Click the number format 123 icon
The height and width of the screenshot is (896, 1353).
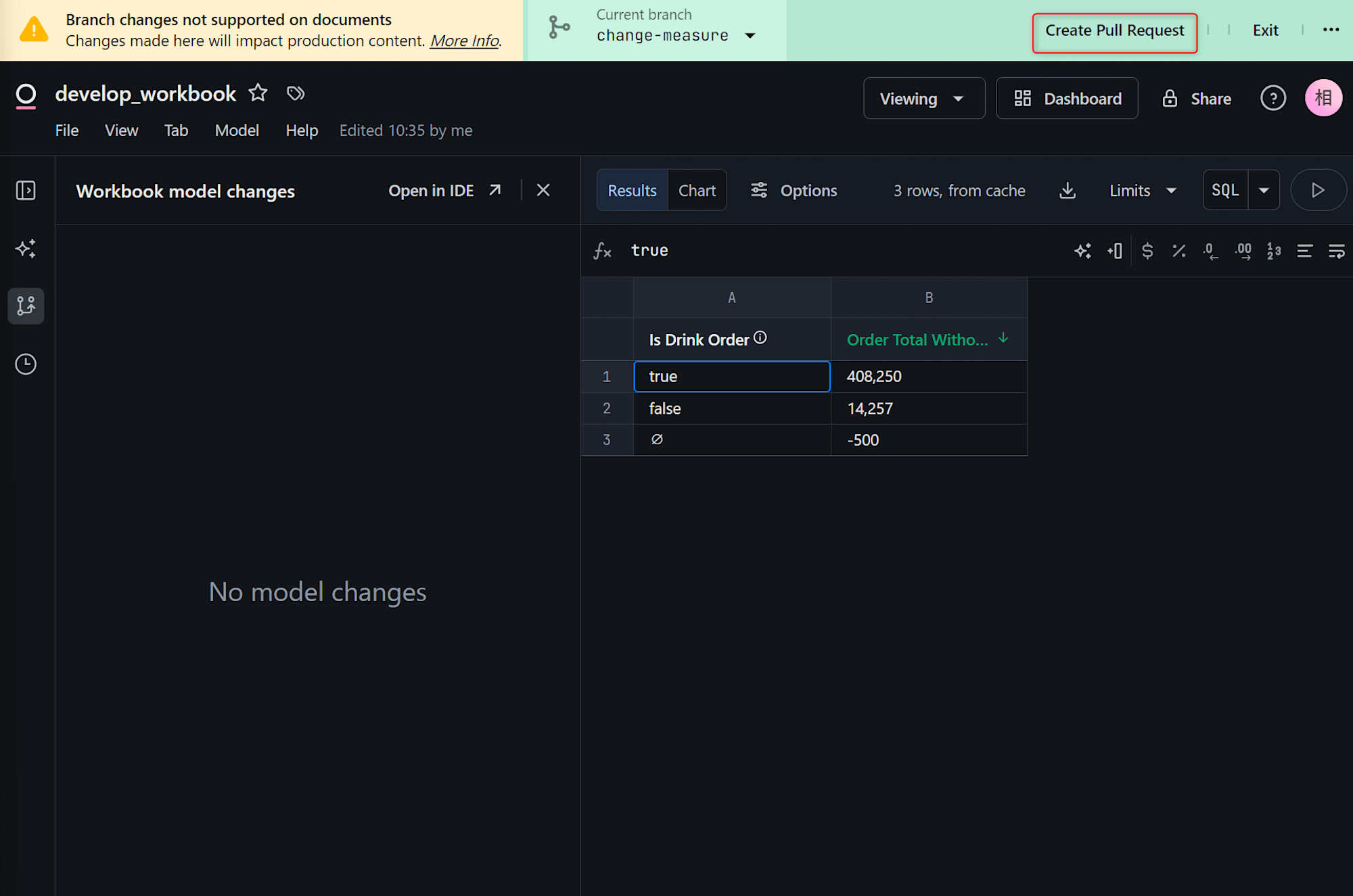[1274, 251]
